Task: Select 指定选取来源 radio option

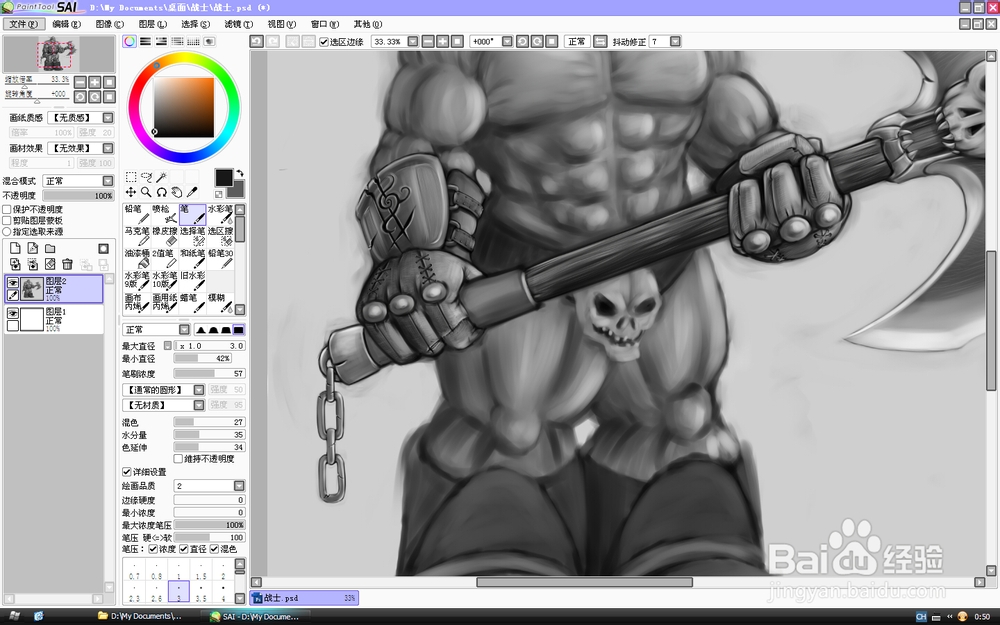Action: [7, 232]
